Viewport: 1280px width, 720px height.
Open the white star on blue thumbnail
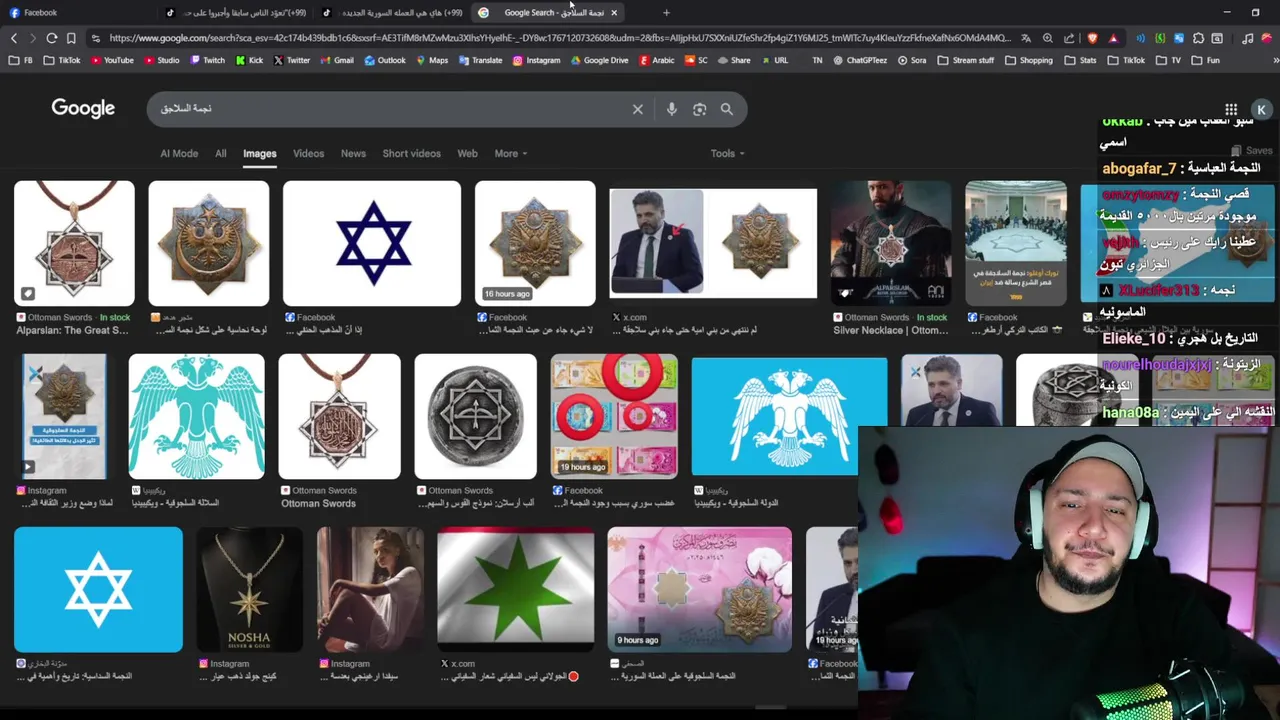pos(98,589)
